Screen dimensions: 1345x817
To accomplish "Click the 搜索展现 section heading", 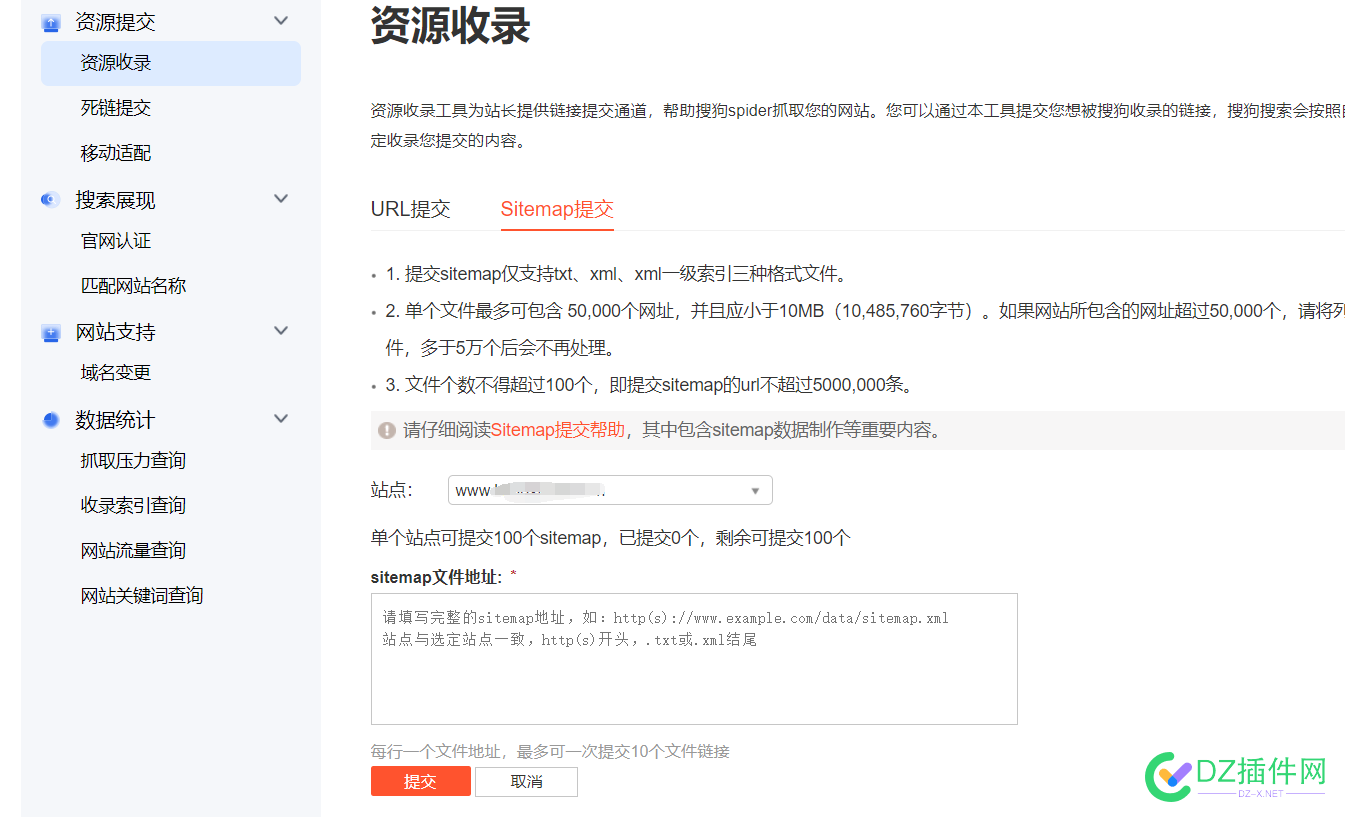I will click(x=116, y=200).
